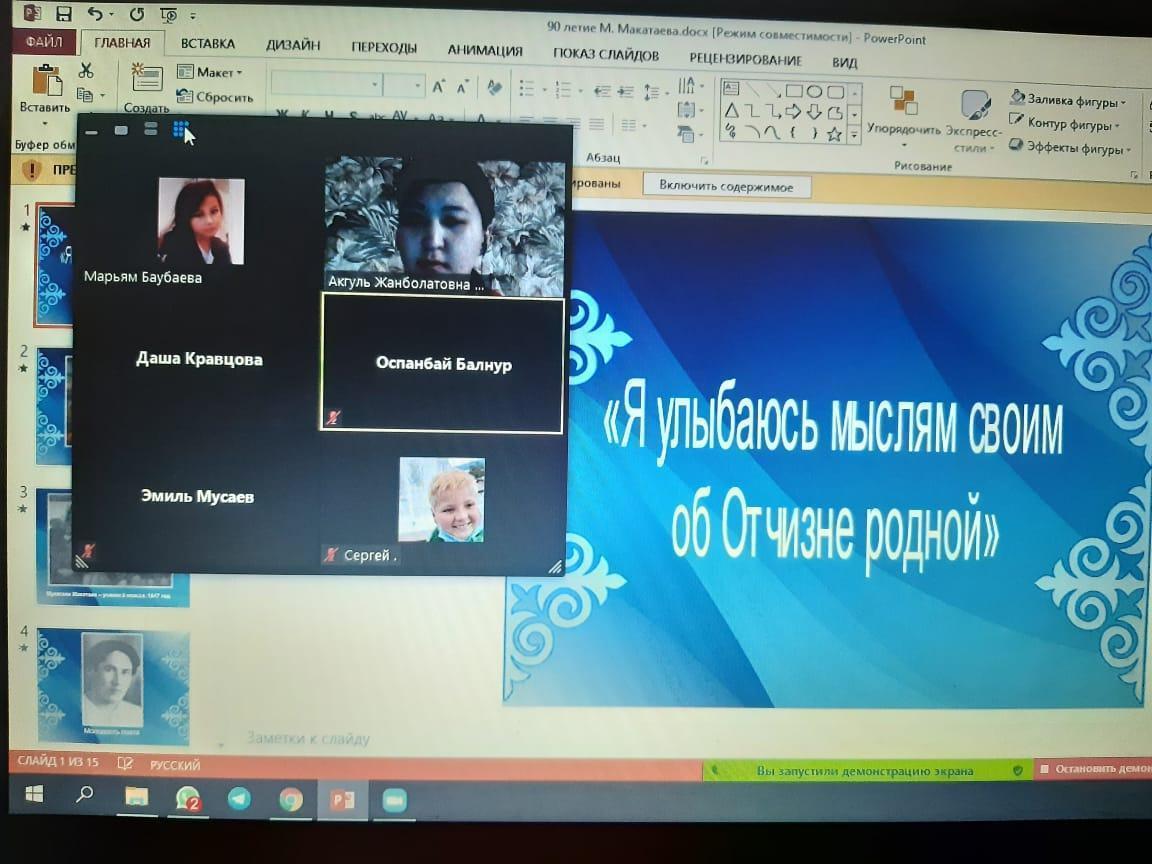This screenshot has width=1152, height=864.
Task: Open the ФАЙЛ tab
Action: click(44, 41)
